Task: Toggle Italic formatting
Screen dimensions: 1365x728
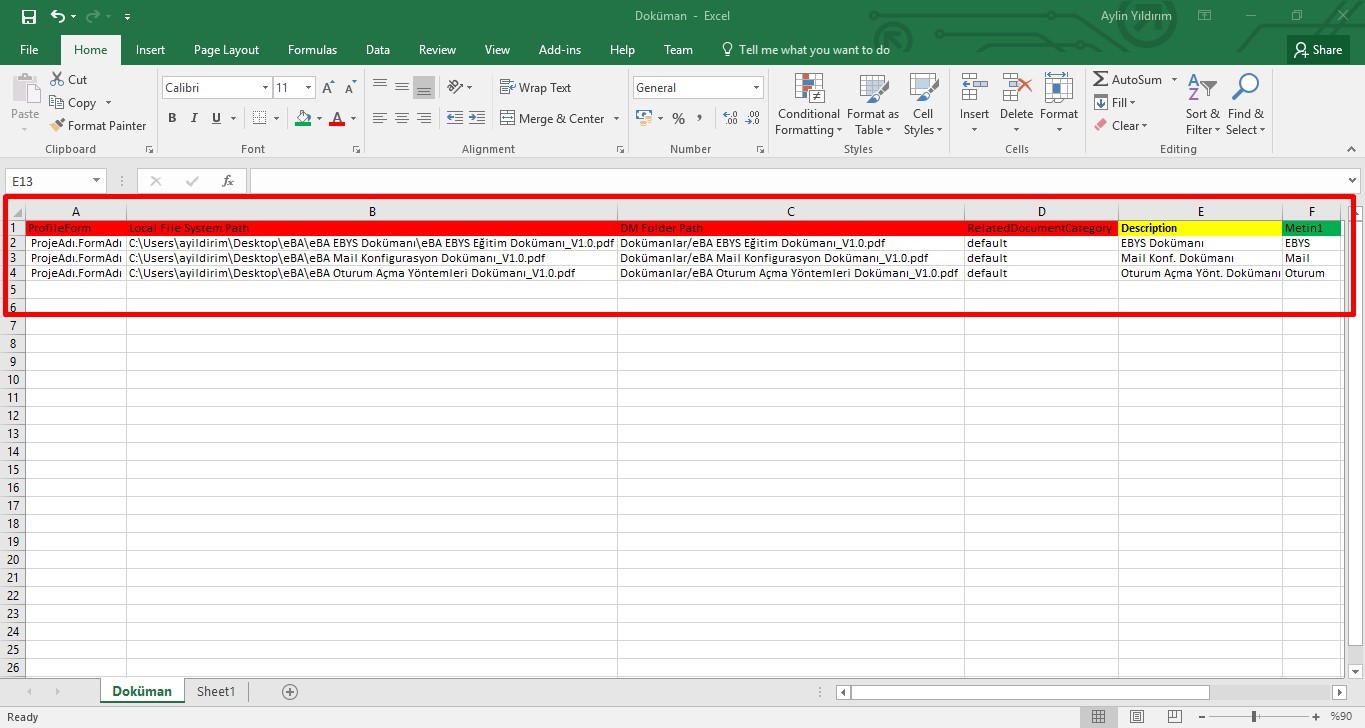Action: (194, 118)
